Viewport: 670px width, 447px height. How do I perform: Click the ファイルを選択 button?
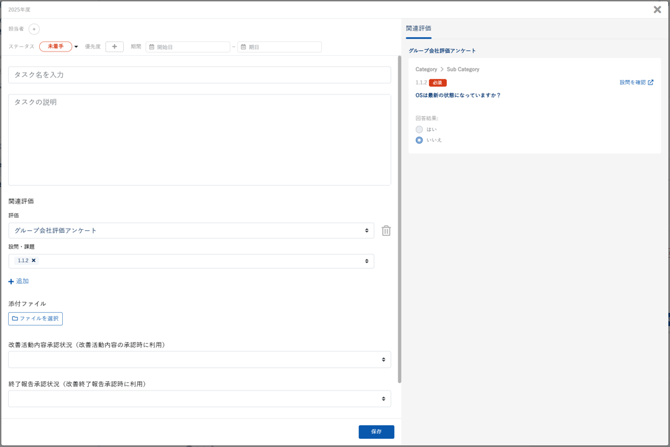(x=36, y=319)
